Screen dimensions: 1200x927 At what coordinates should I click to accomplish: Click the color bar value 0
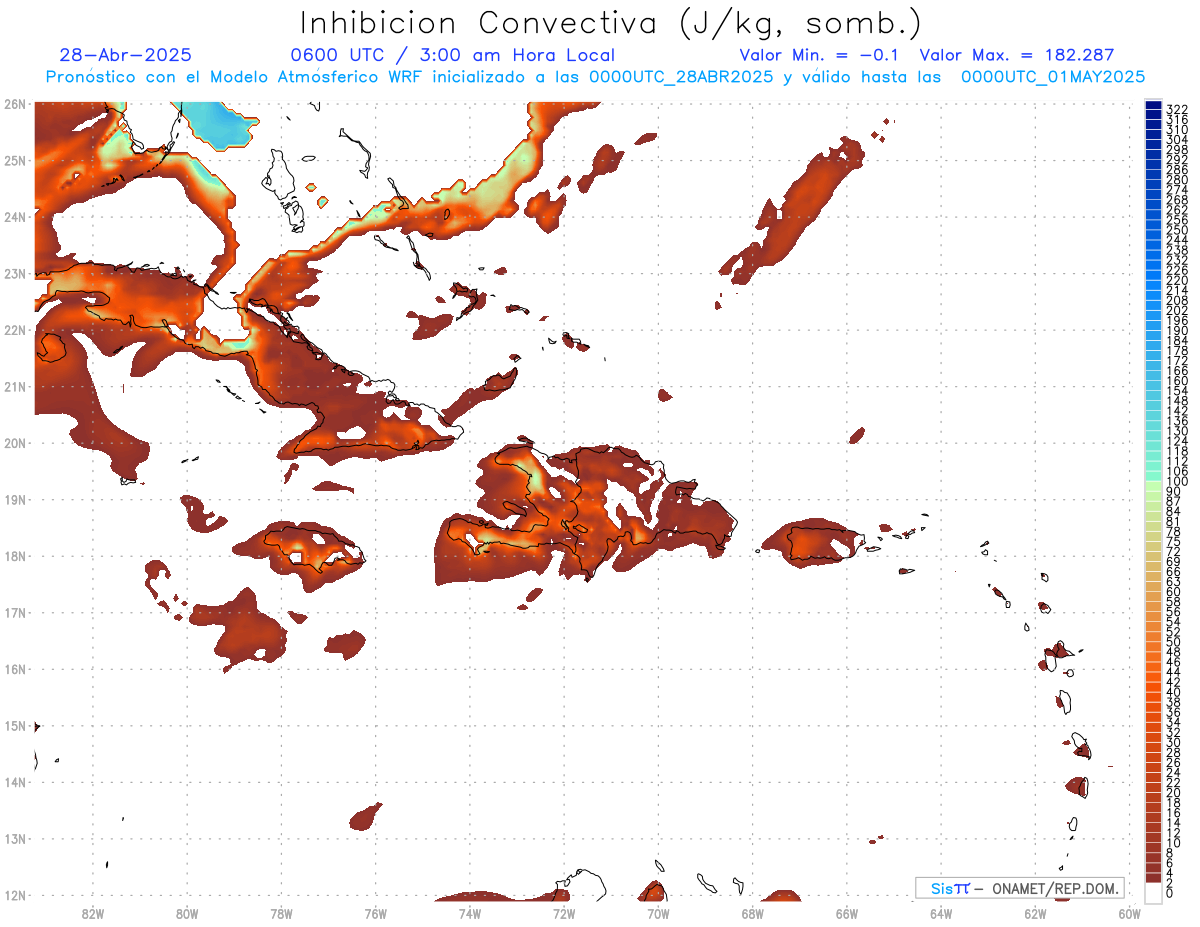pyautogui.click(x=1170, y=893)
